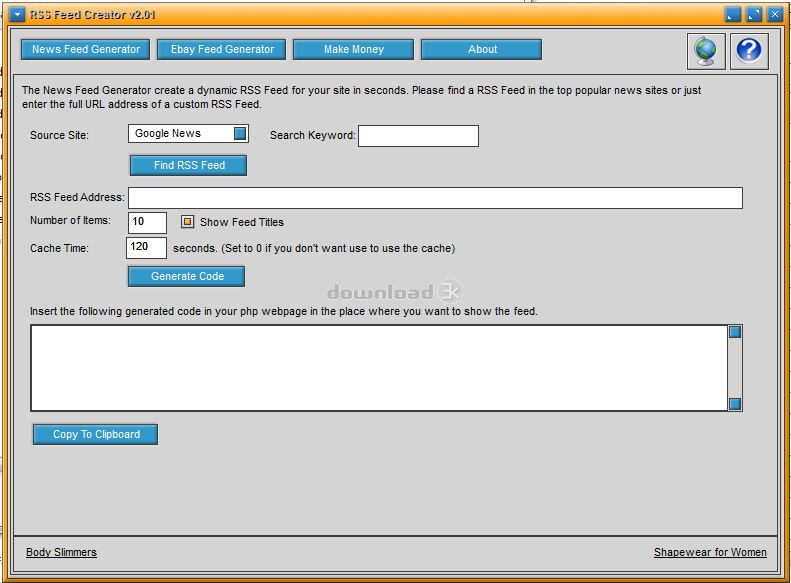Toggle the Show Feed Titles checkbox
The image size is (791, 583).
point(187,221)
